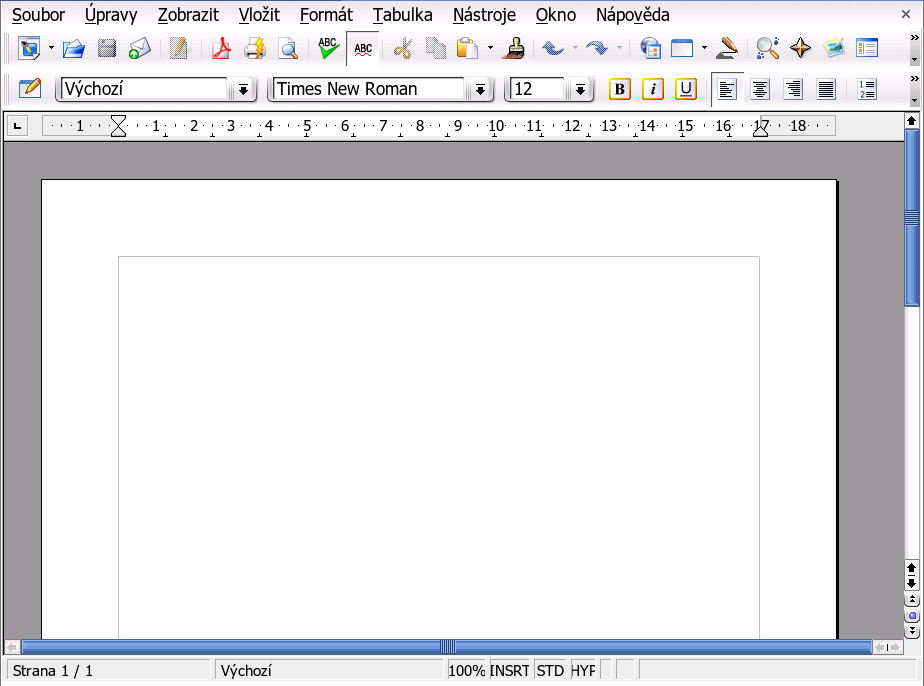
Task: Open Table size dropdown arrow
Action: [x=704, y=48]
